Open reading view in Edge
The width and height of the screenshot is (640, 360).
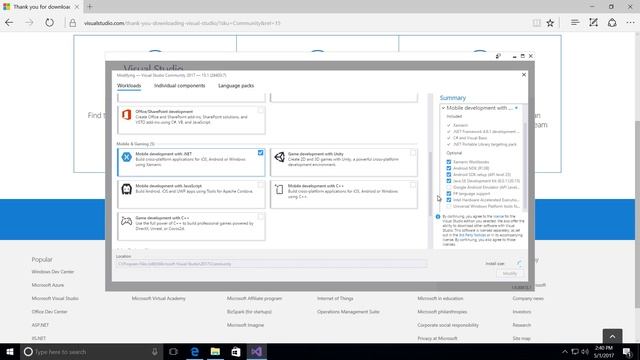[537, 23]
